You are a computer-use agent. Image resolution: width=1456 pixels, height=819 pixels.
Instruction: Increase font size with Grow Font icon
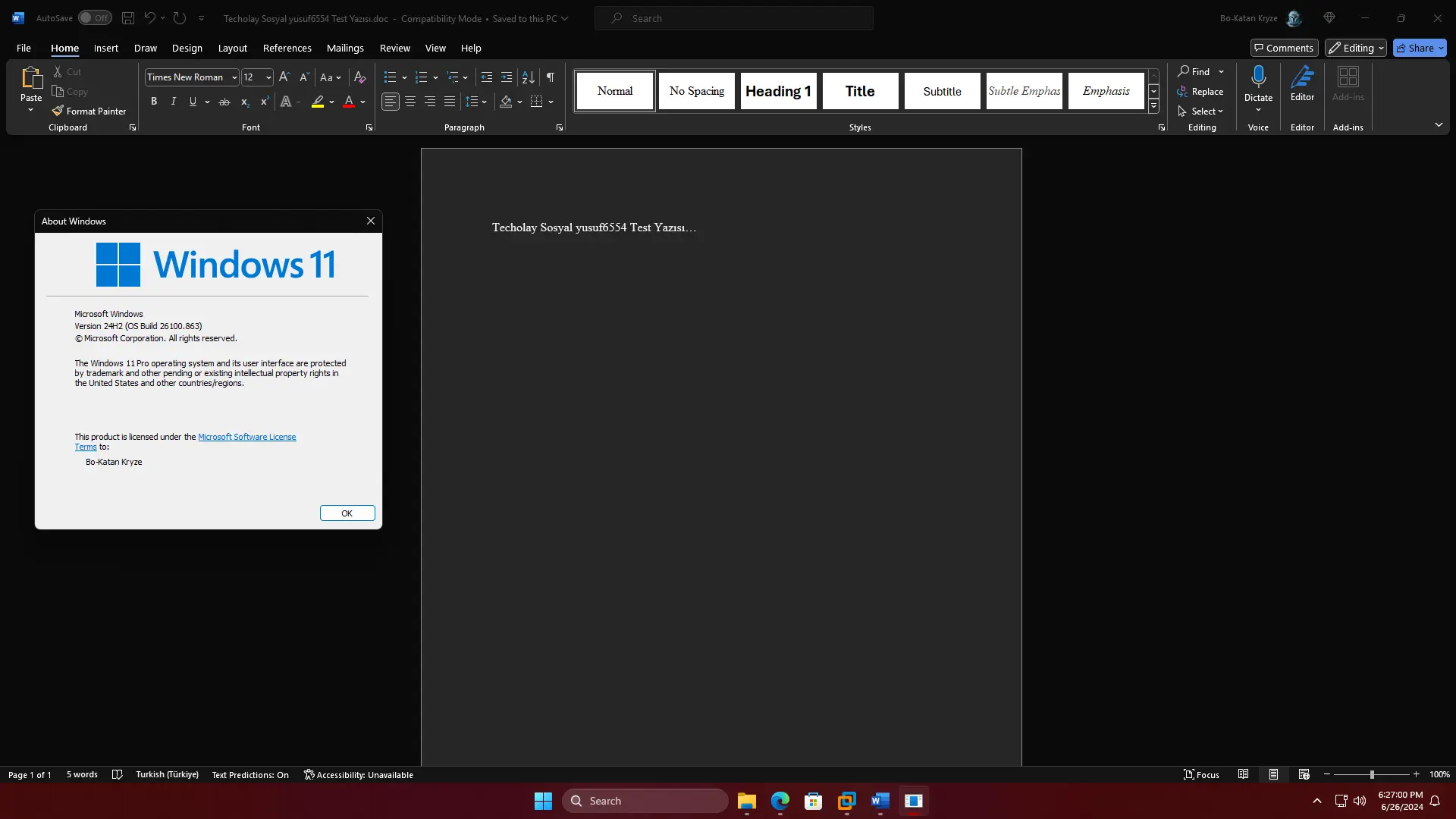(x=284, y=77)
